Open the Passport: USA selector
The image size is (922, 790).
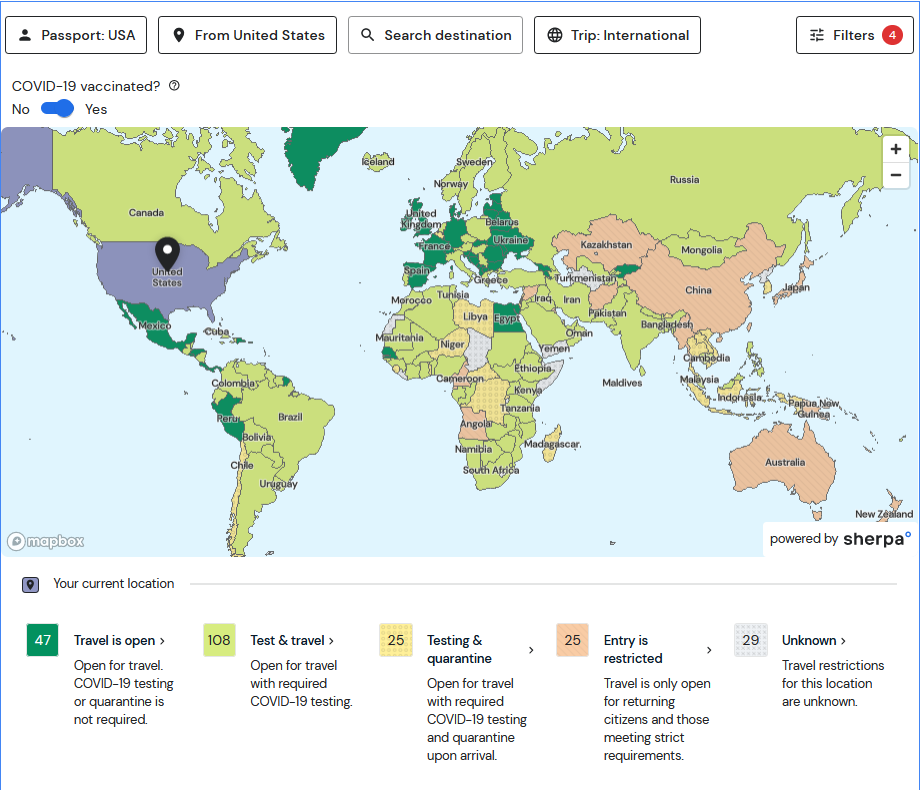[x=77, y=35]
